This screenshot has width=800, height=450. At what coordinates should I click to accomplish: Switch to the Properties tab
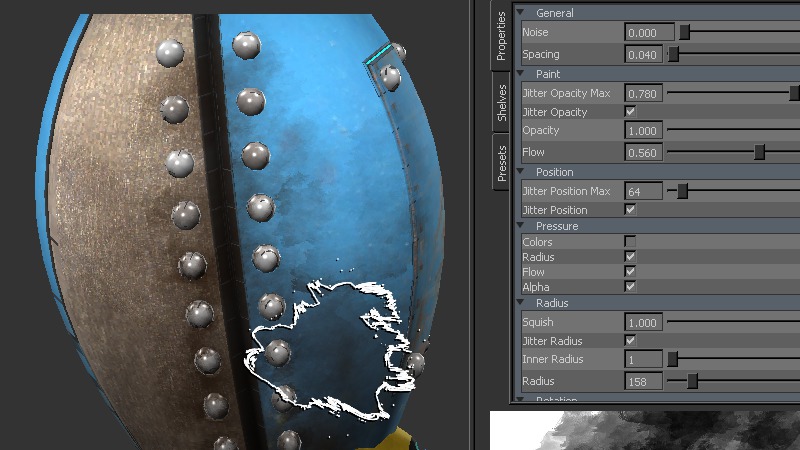point(501,36)
